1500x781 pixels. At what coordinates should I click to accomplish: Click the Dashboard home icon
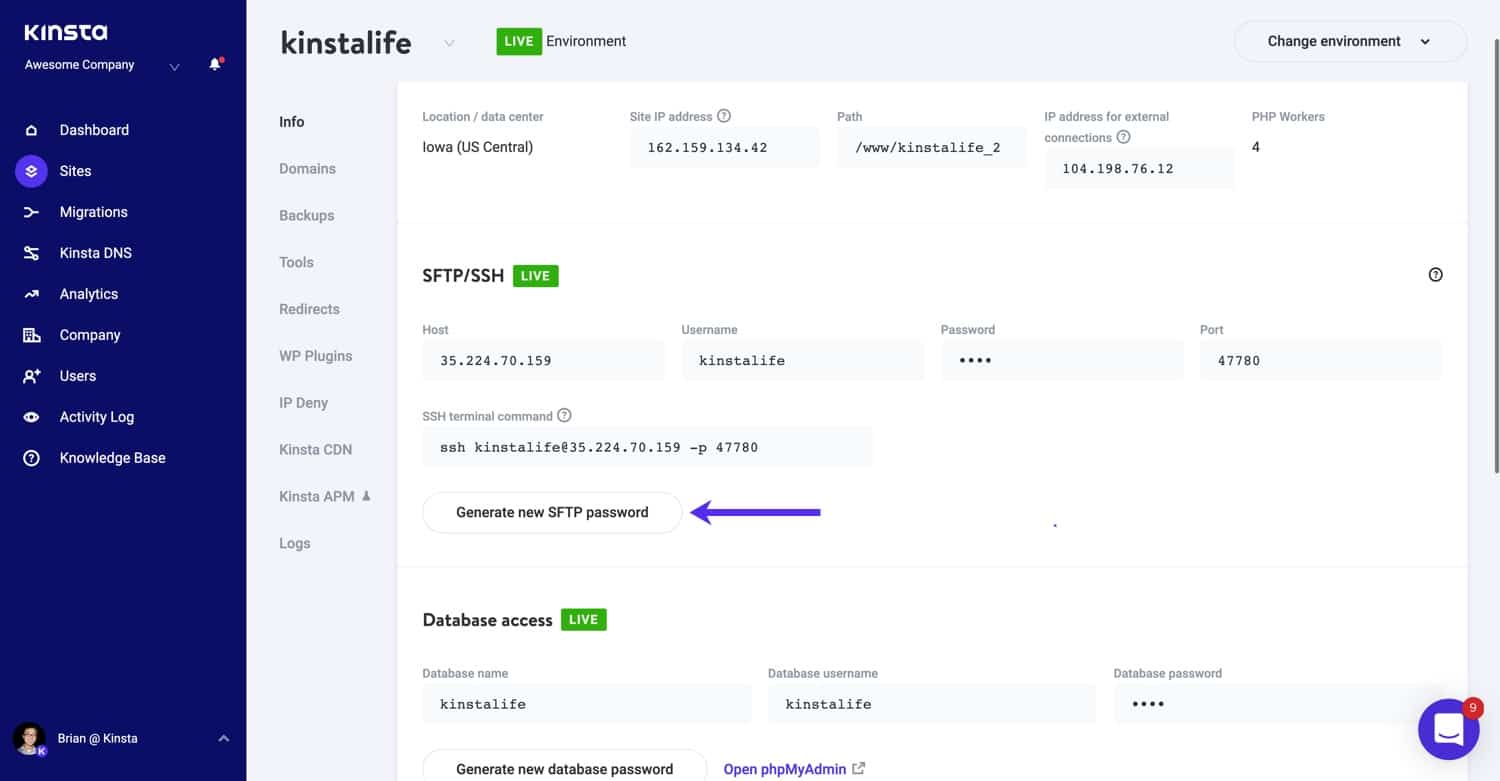point(31,130)
